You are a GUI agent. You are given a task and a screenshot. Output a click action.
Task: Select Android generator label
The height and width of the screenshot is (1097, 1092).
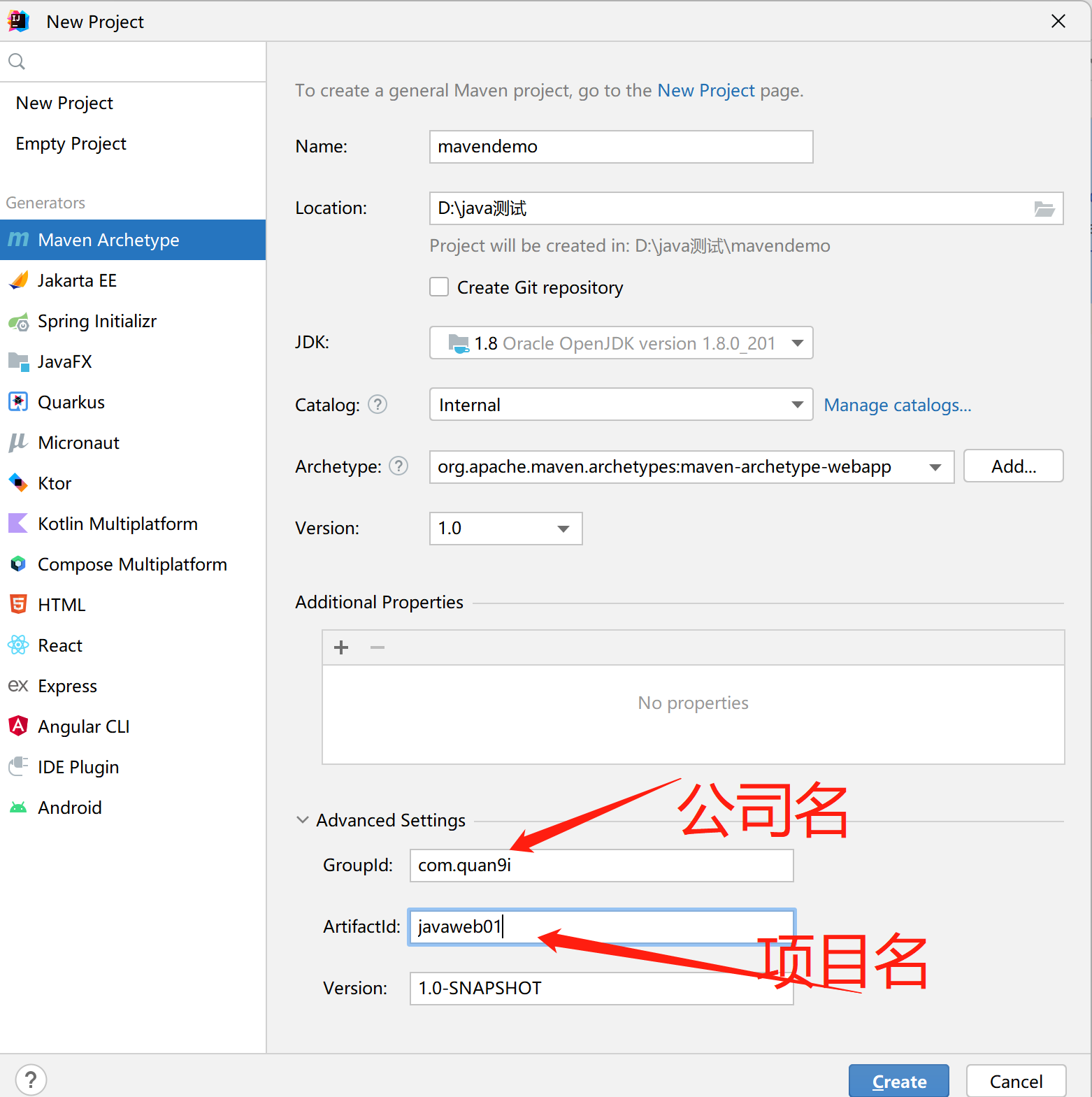point(70,808)
